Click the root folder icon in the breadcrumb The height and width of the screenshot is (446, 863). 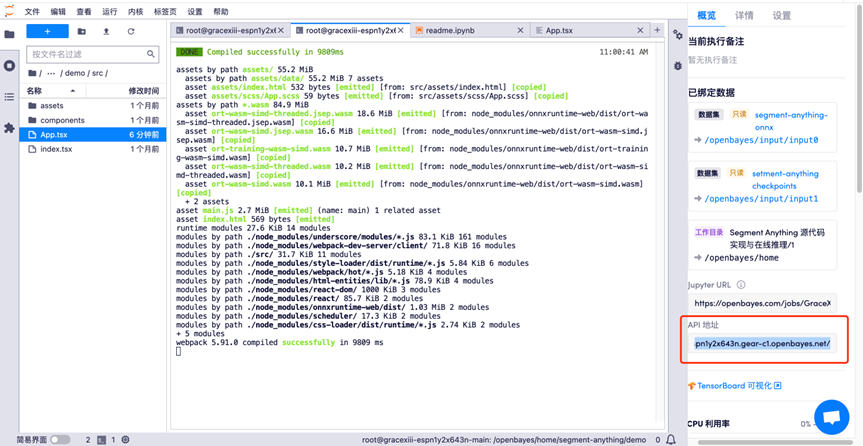(x=32, y=73)
